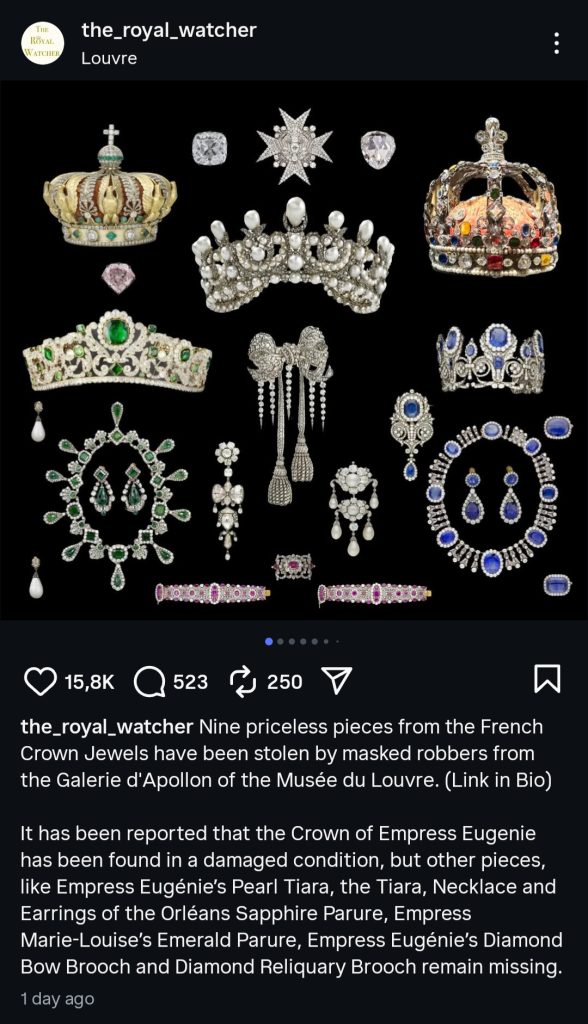Open comments via speech bubble icon
This screenshot has height=1024, width=588.
[150, 682]
